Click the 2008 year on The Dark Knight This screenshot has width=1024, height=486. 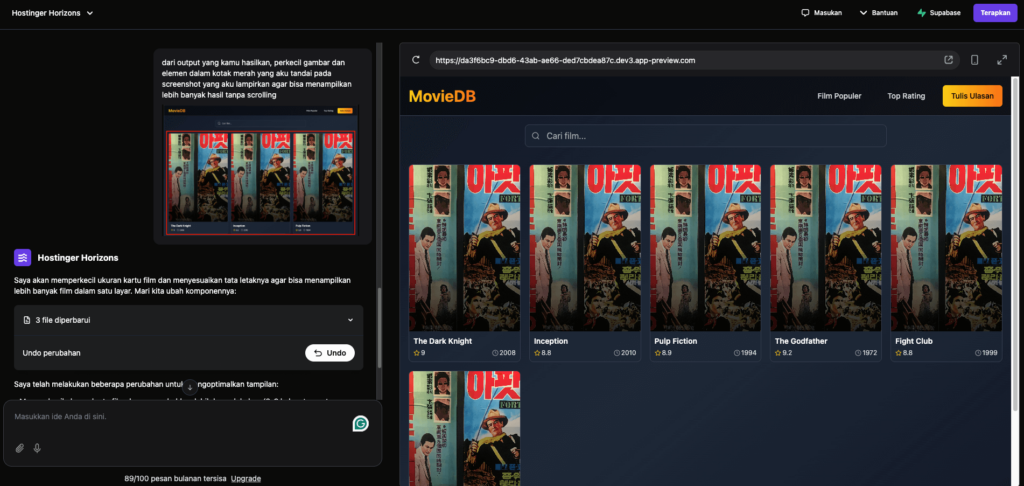coord(507,353)
